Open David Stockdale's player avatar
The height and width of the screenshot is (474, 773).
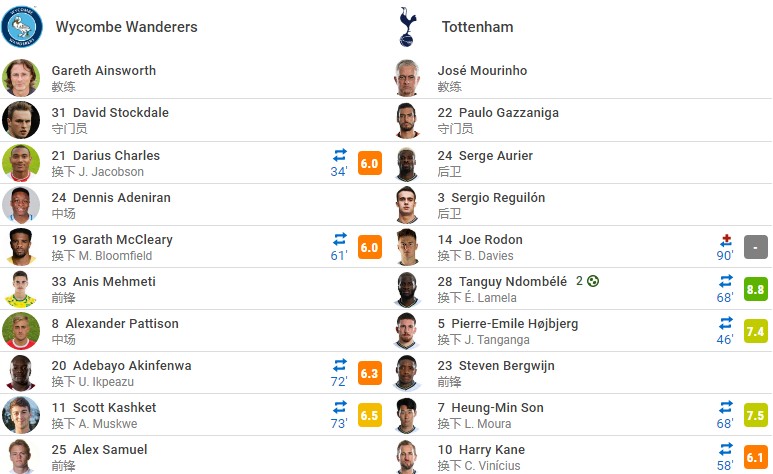[x=21, y=120]
